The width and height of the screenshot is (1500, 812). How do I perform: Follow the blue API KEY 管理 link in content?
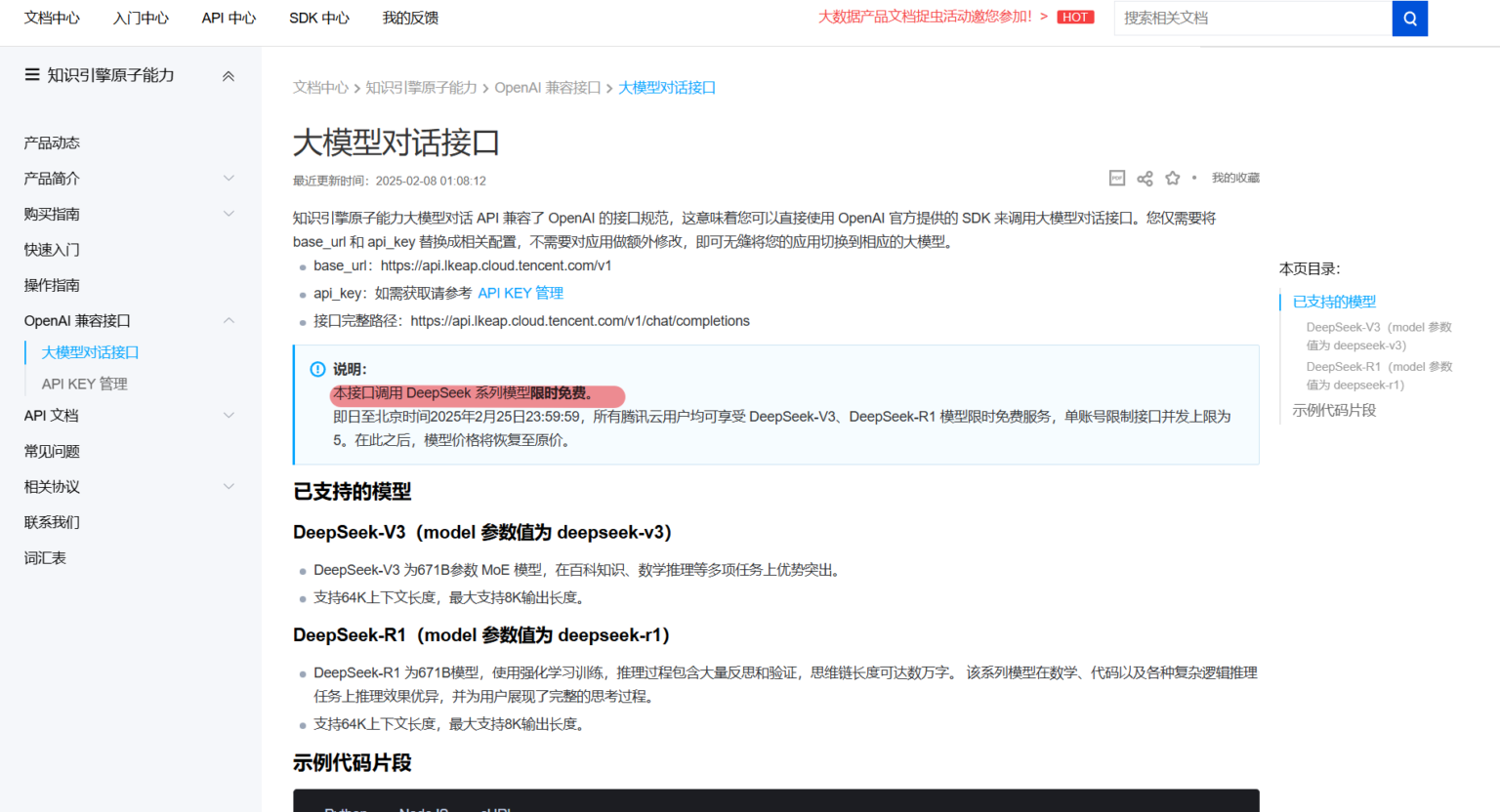pyautogui.click(x=521, y=293)
